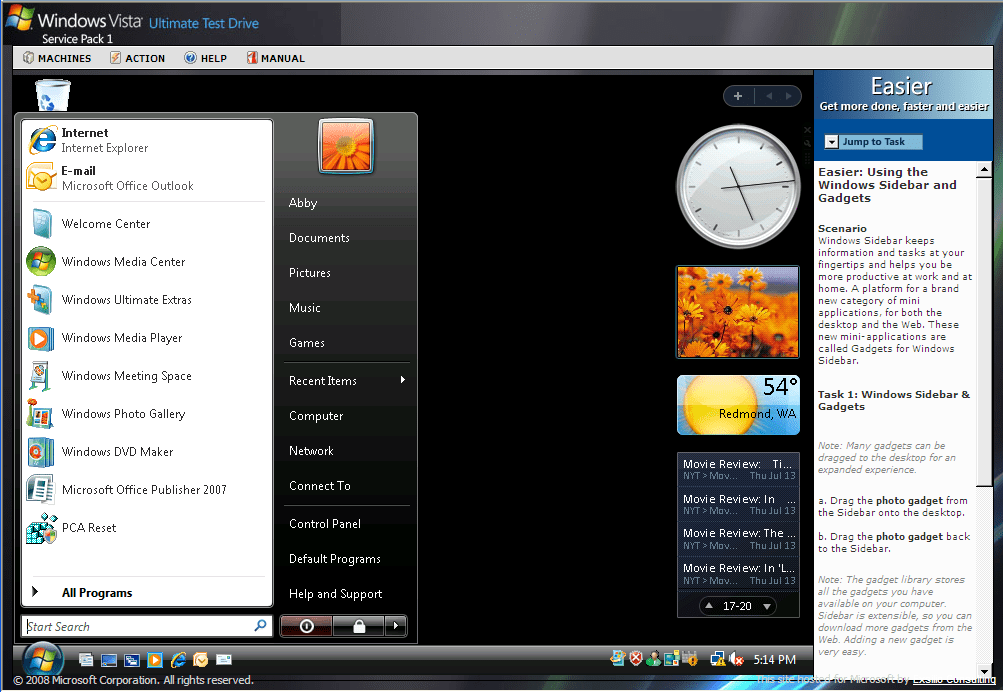The image size is (1003, 692).
Task: Click the red security shield tray icon
Action: [x=635, y=658]
